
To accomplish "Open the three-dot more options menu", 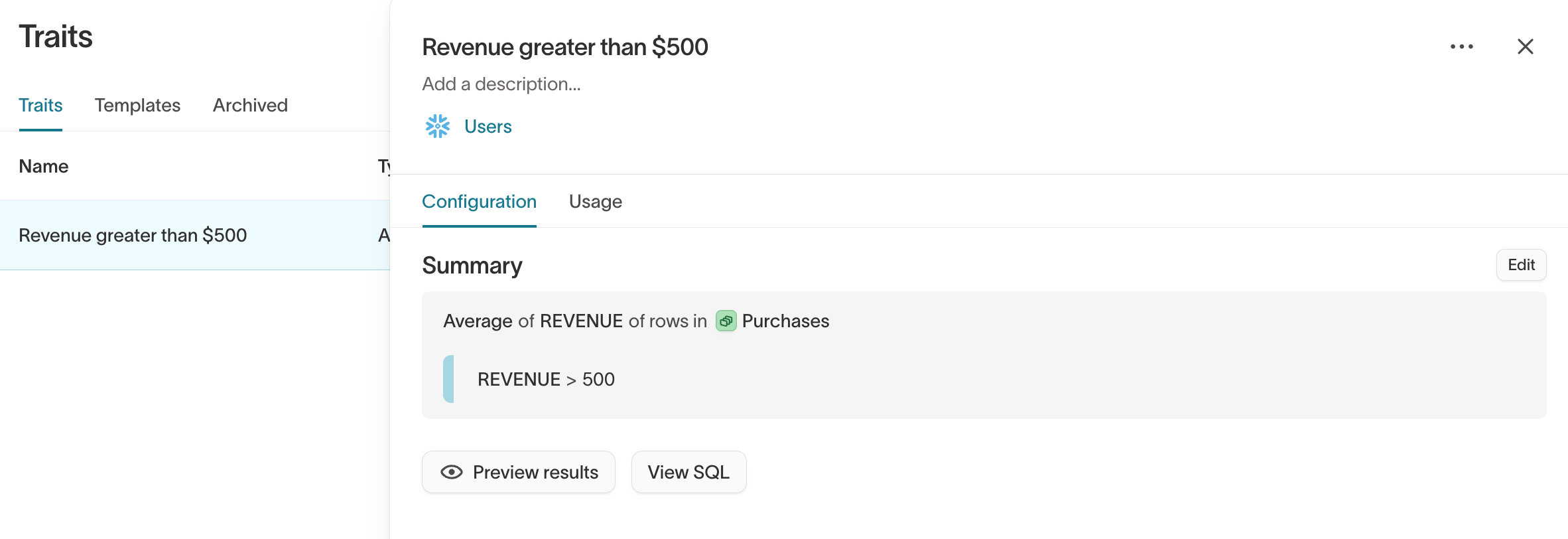I will [x=1461, y=46].
